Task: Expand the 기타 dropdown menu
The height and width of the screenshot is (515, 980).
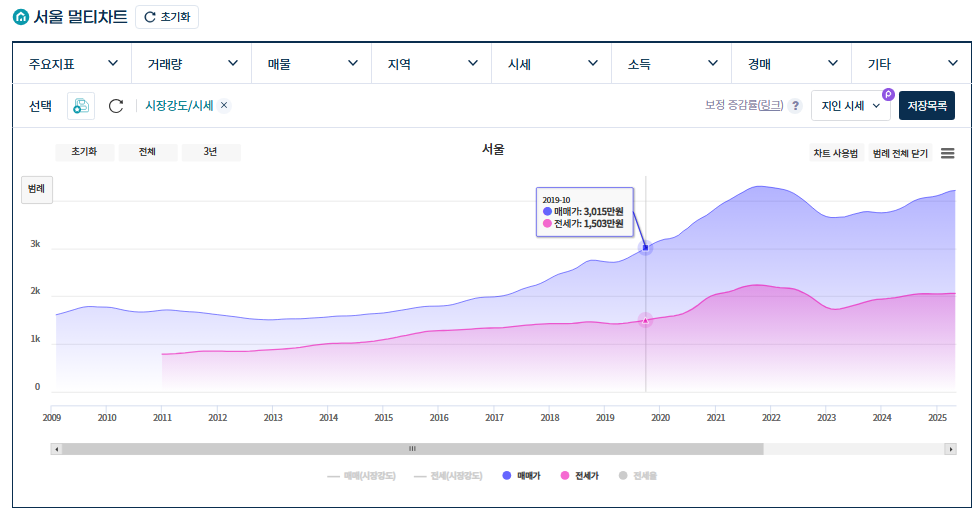Action: pos(912,63)
